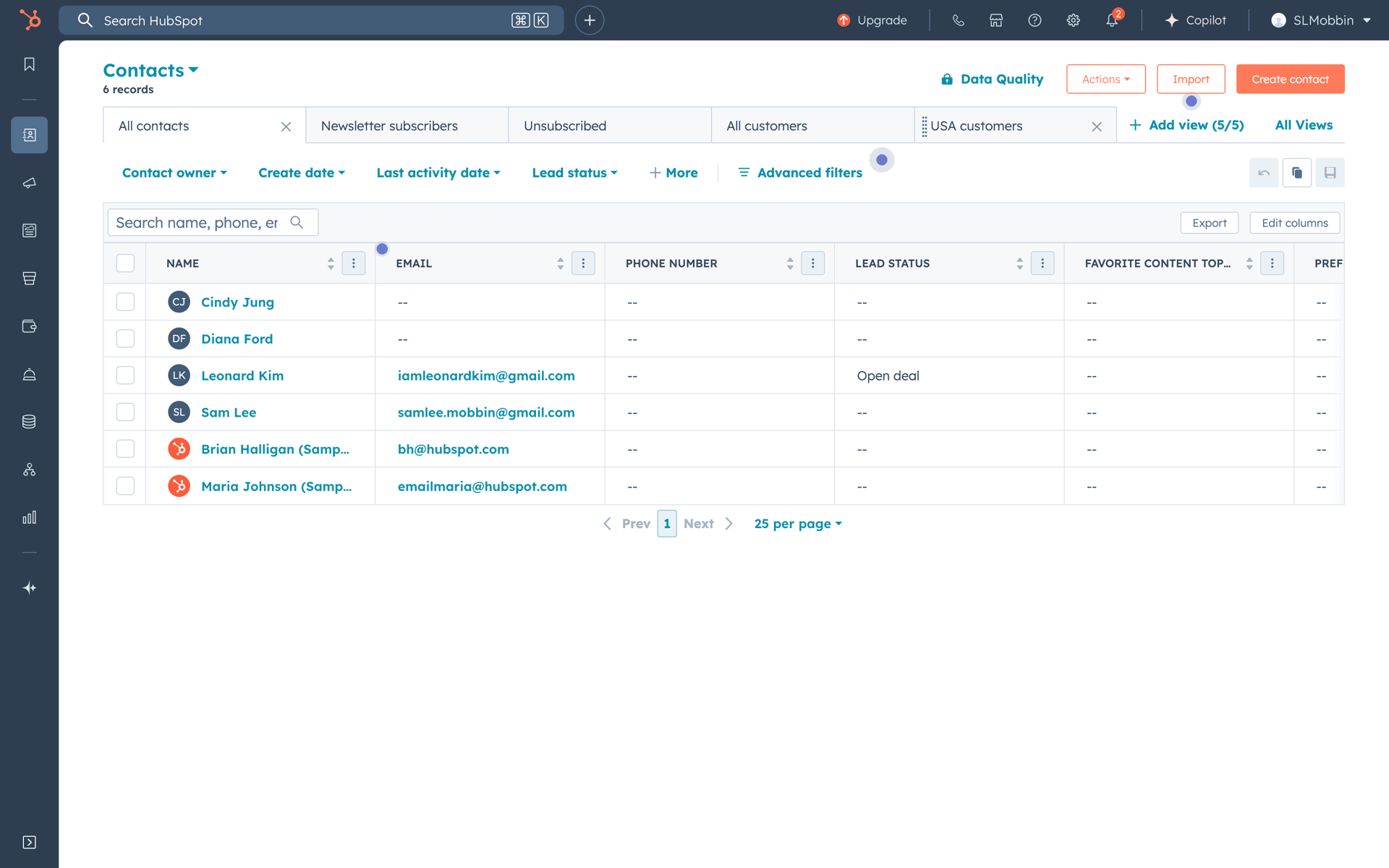
Task: Open HubSpot home via sprocket logo
Action: [30, 20]
